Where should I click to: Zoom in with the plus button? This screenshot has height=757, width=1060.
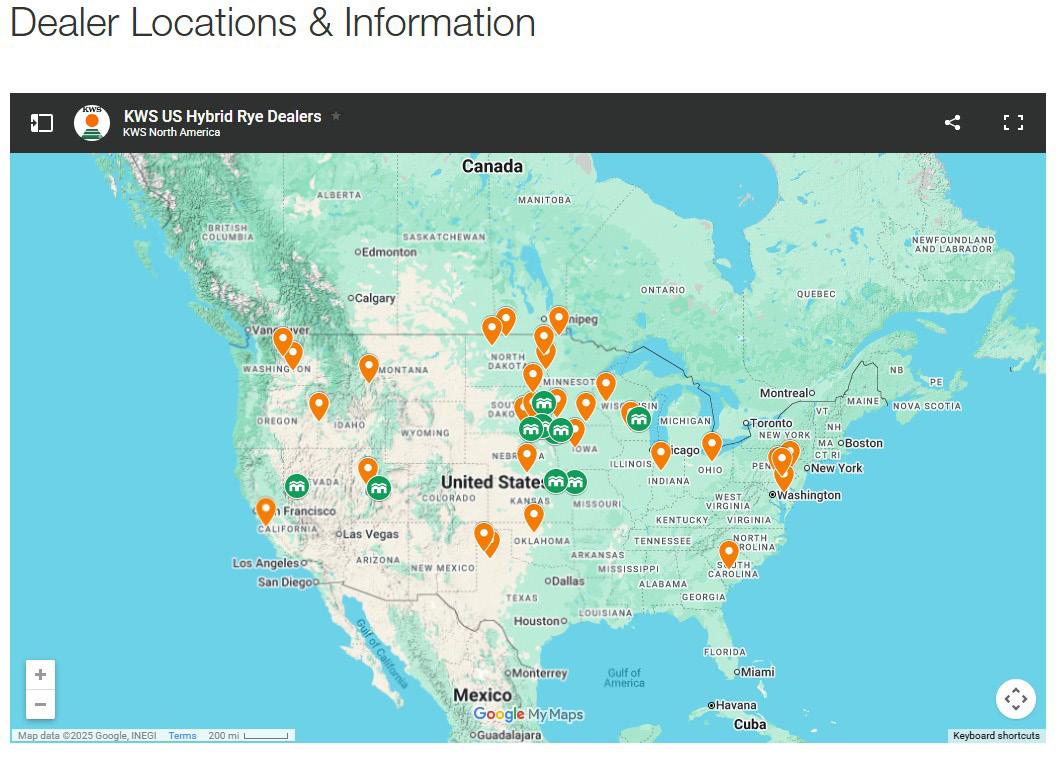coord(41,675)
